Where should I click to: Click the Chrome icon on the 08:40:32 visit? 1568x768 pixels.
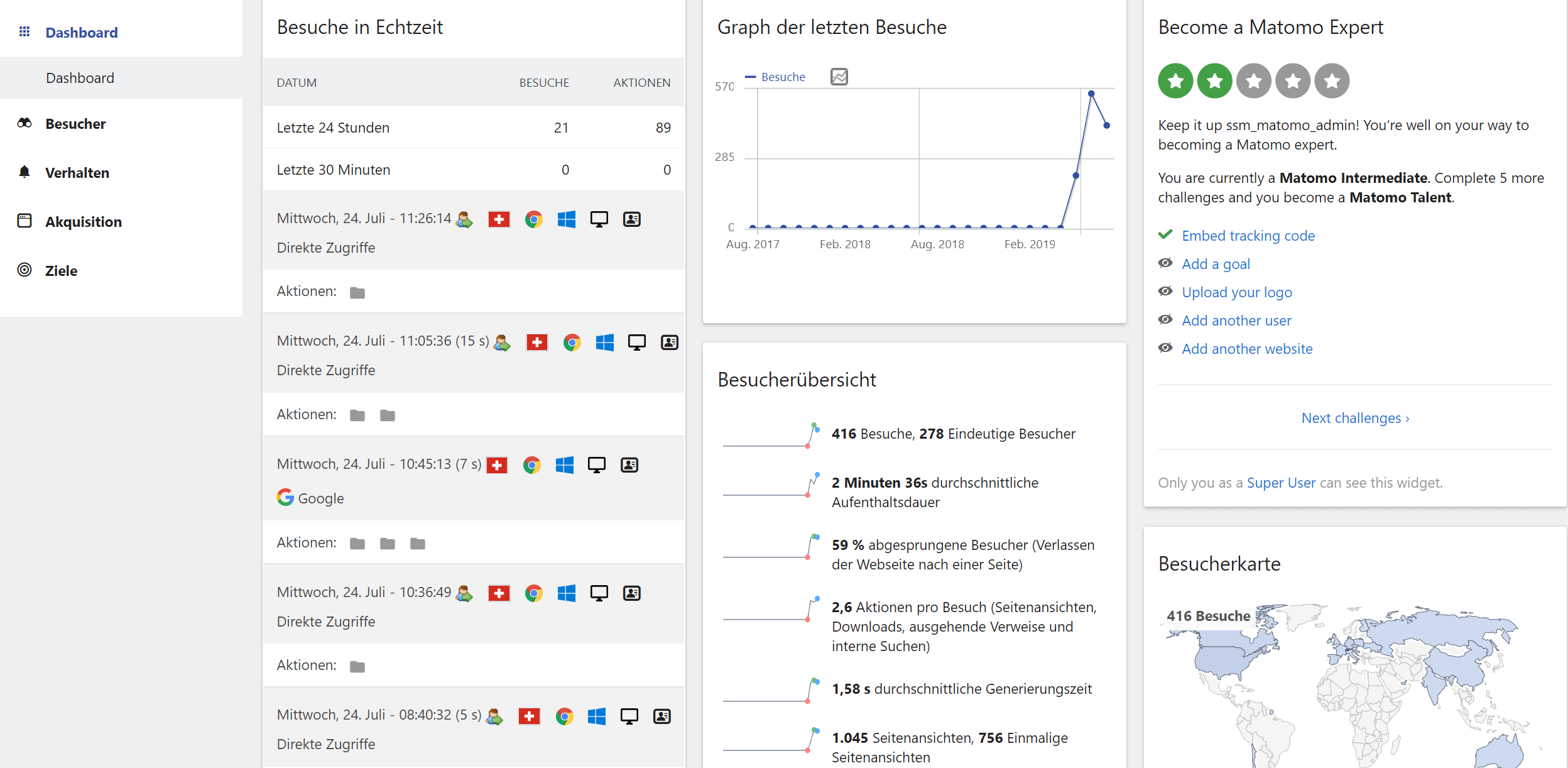(x=564, y=716)
